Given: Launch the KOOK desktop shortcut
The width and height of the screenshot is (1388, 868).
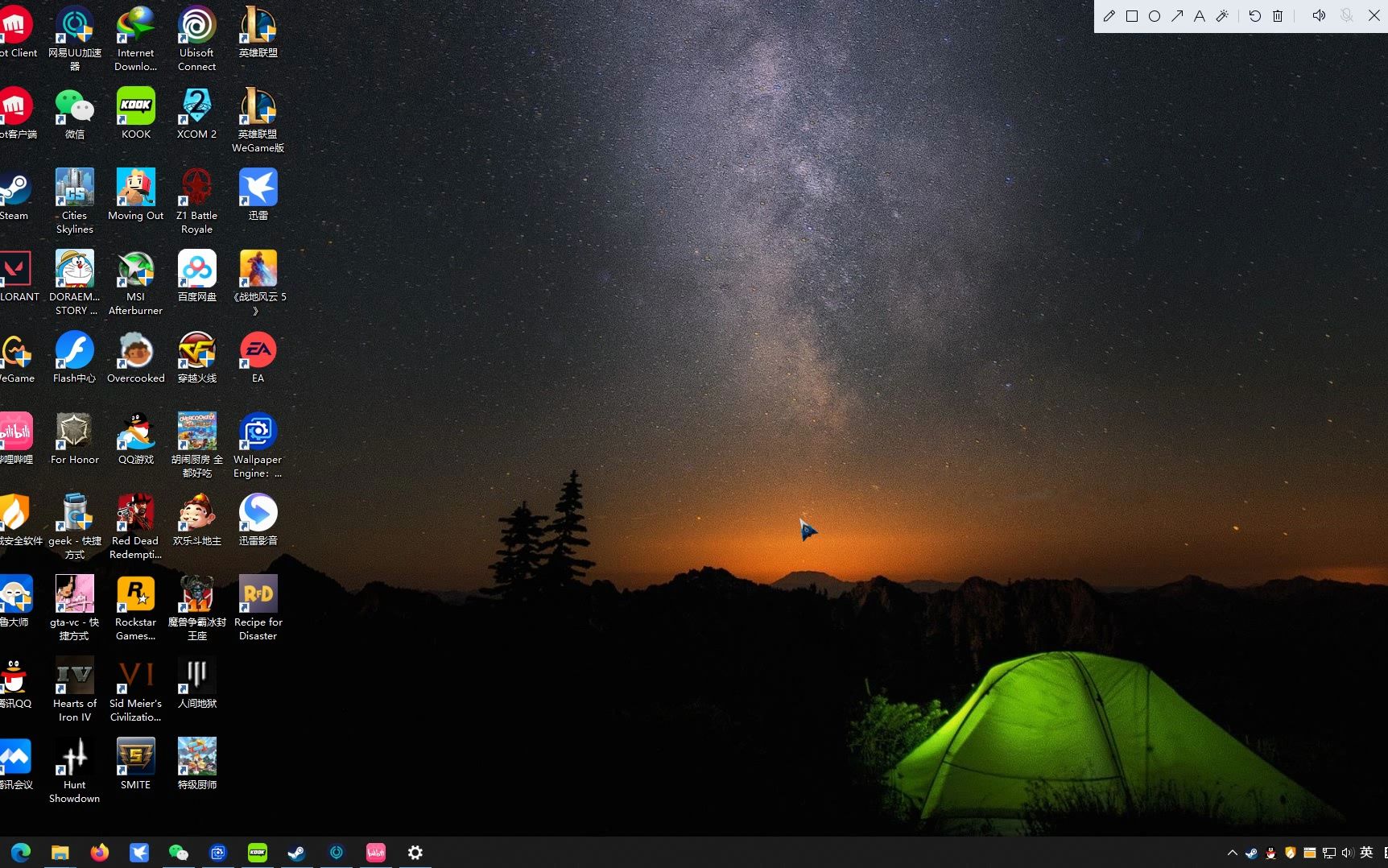Looking at the screenshot, I should pos(136,114).
